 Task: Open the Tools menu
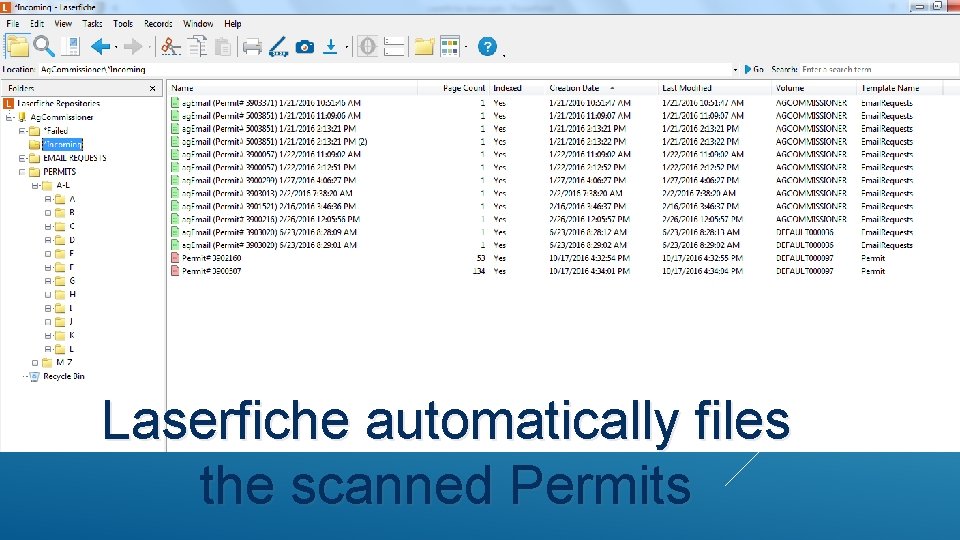(x=122, y=24)
